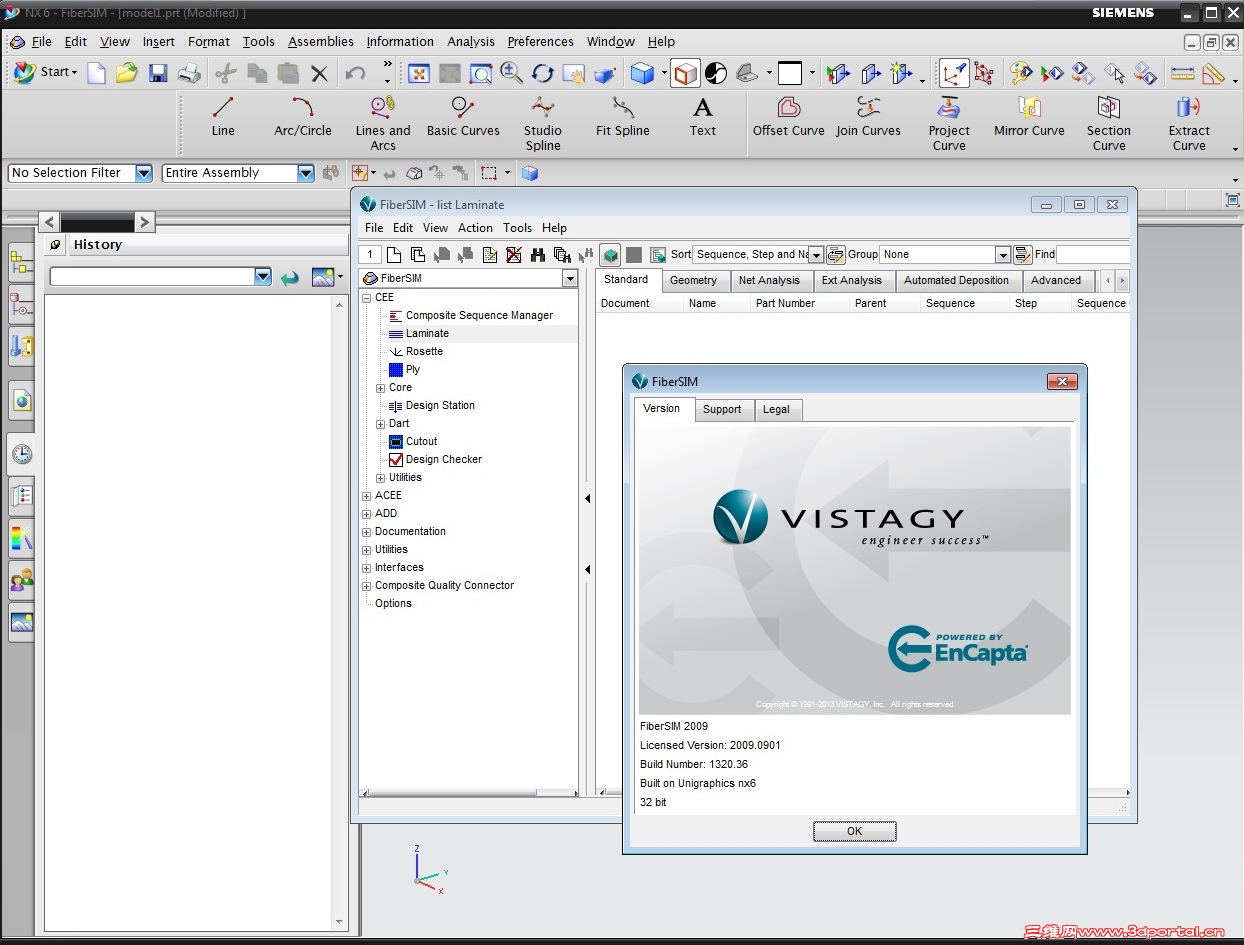1244x945 pixels.
Task: Open the Preferences menu
Action: pos(540,42)
